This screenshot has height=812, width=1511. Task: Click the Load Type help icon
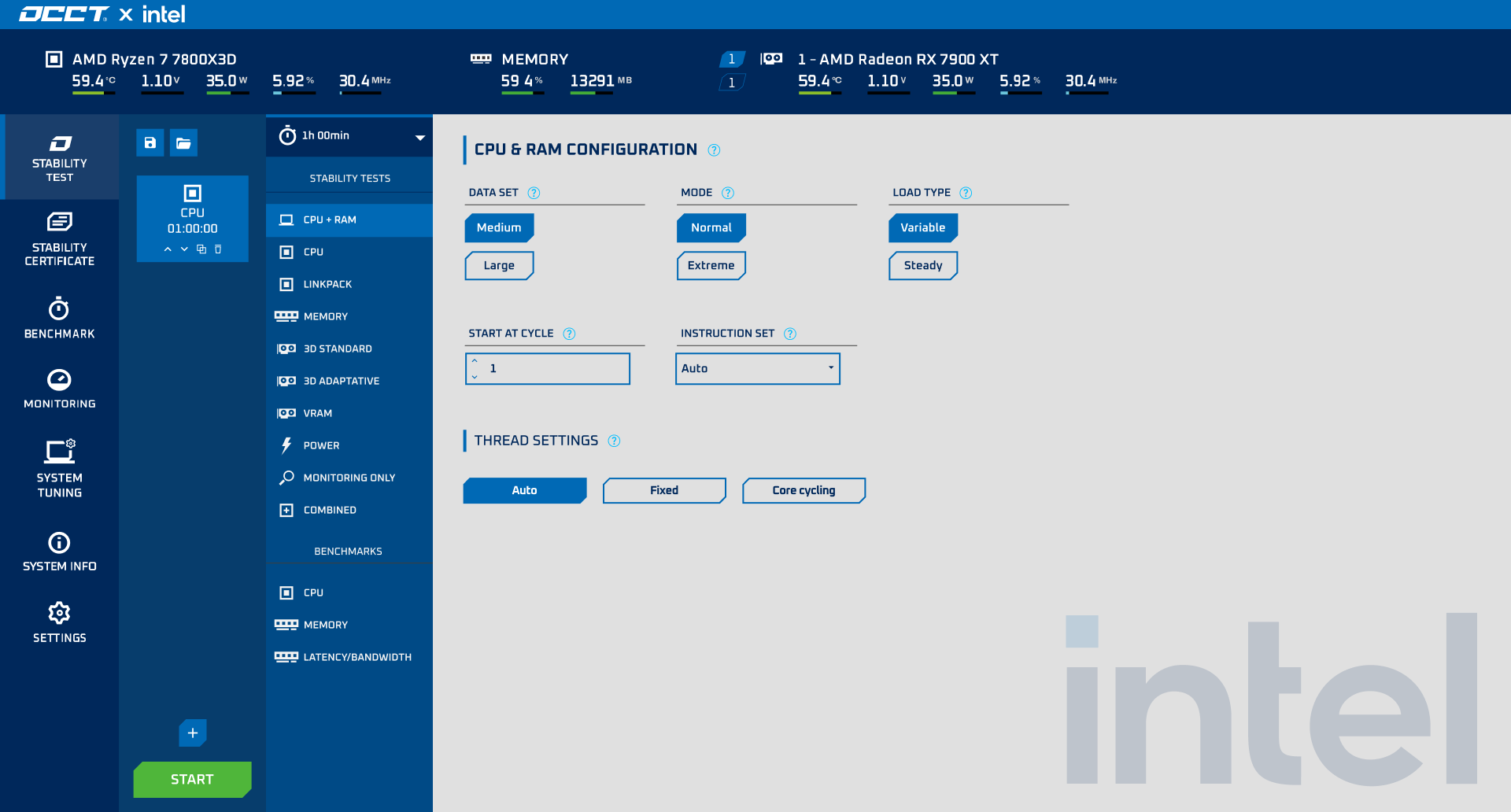[966, 193]
